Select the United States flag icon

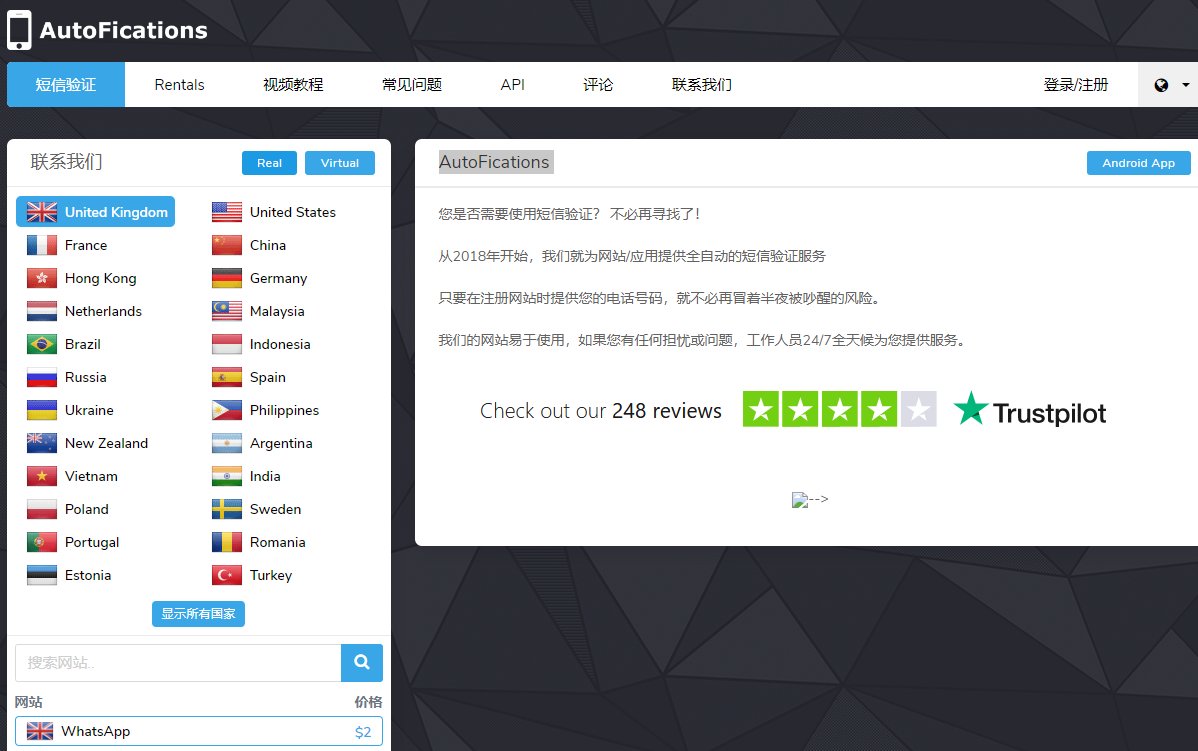pyautogui.click(x=227, y=212)
